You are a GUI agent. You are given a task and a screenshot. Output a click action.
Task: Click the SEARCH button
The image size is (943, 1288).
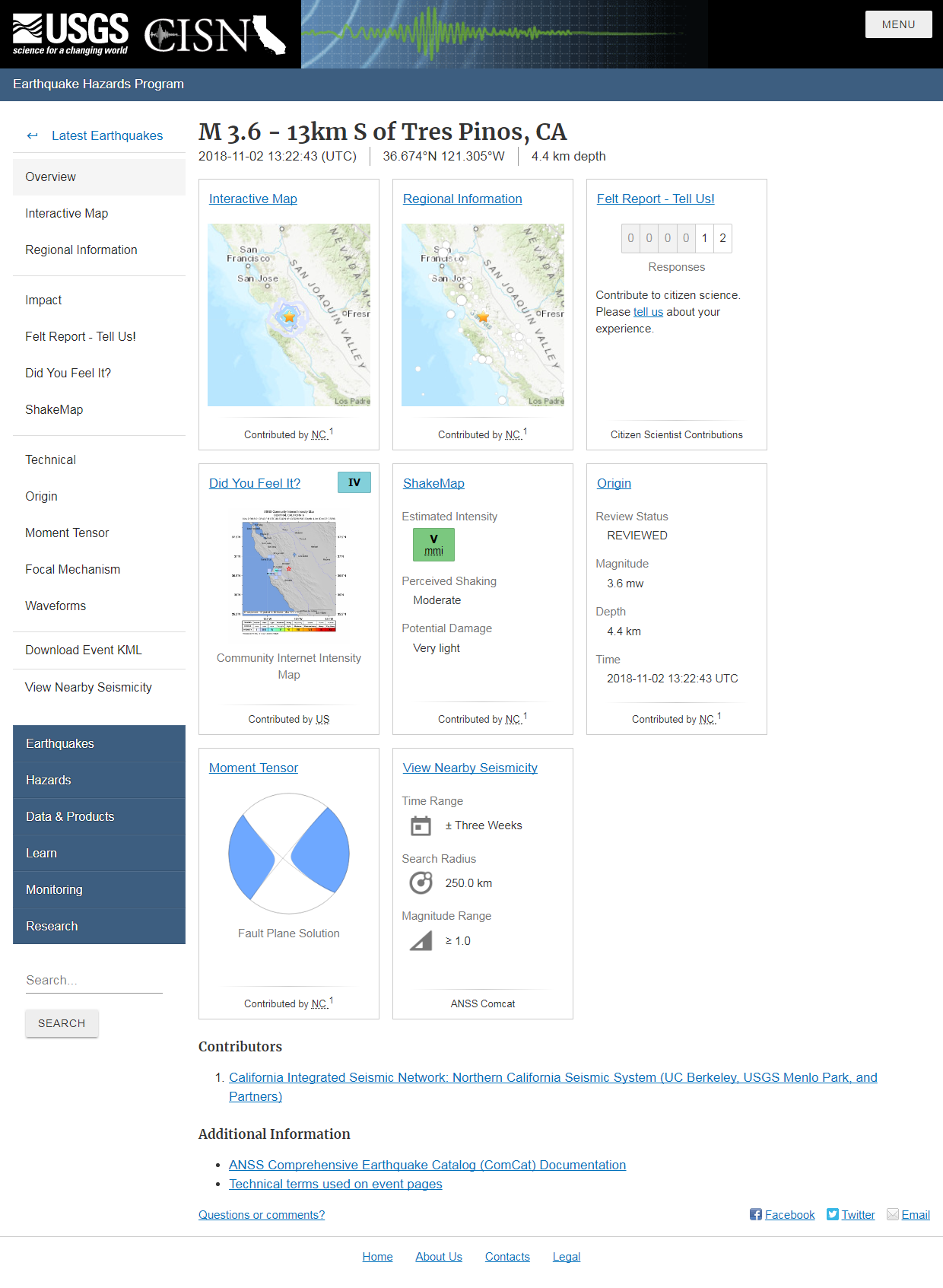[x=62, y=1023]
